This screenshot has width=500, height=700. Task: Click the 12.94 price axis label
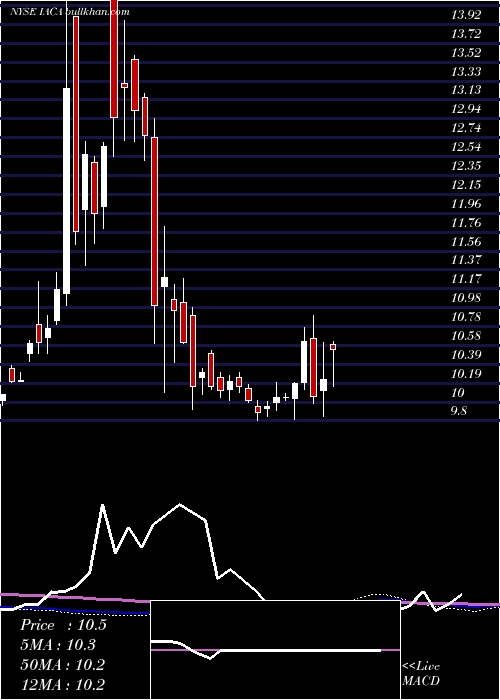[x=466, y=109]
